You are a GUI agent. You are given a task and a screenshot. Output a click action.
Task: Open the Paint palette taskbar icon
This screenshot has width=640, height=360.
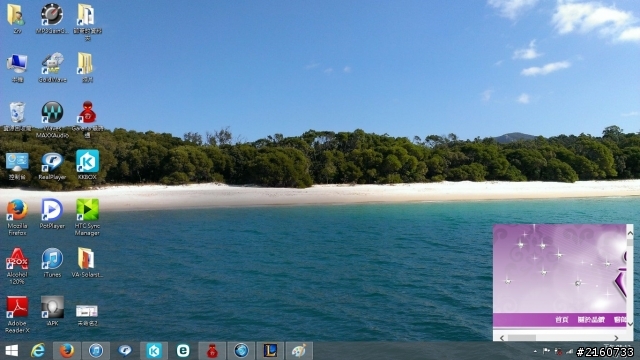point(299,351)
